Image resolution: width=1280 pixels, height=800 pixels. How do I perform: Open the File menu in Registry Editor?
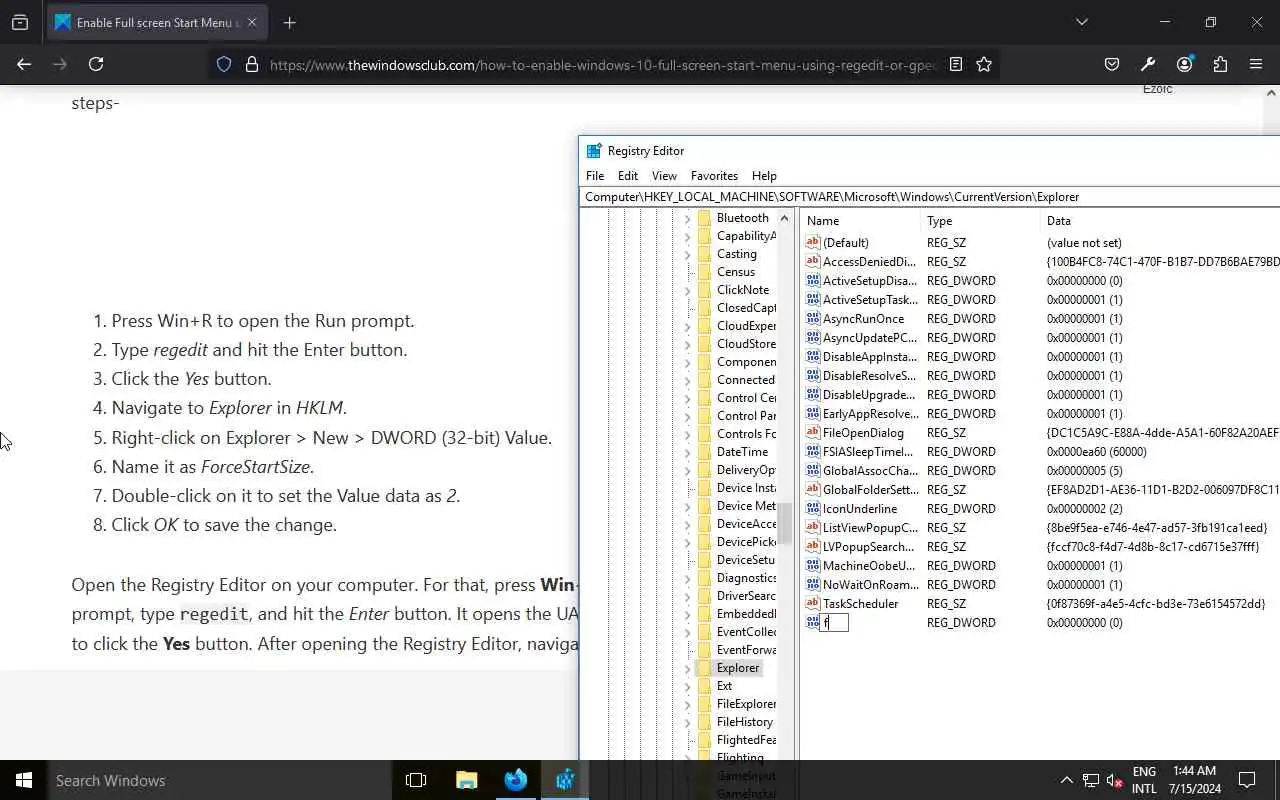(x=595, y=175)
